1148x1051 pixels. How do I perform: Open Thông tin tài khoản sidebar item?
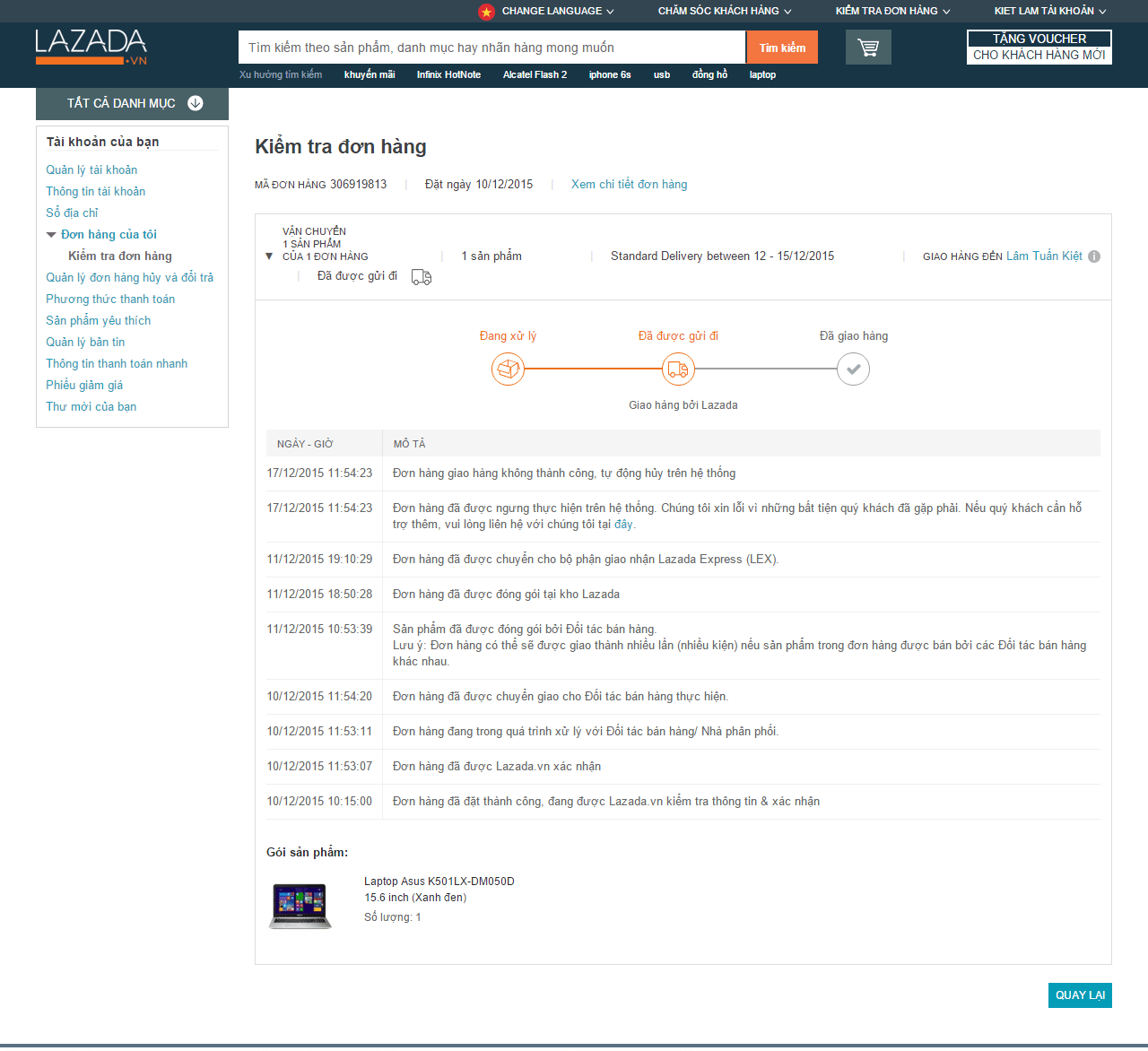point(96,192)
